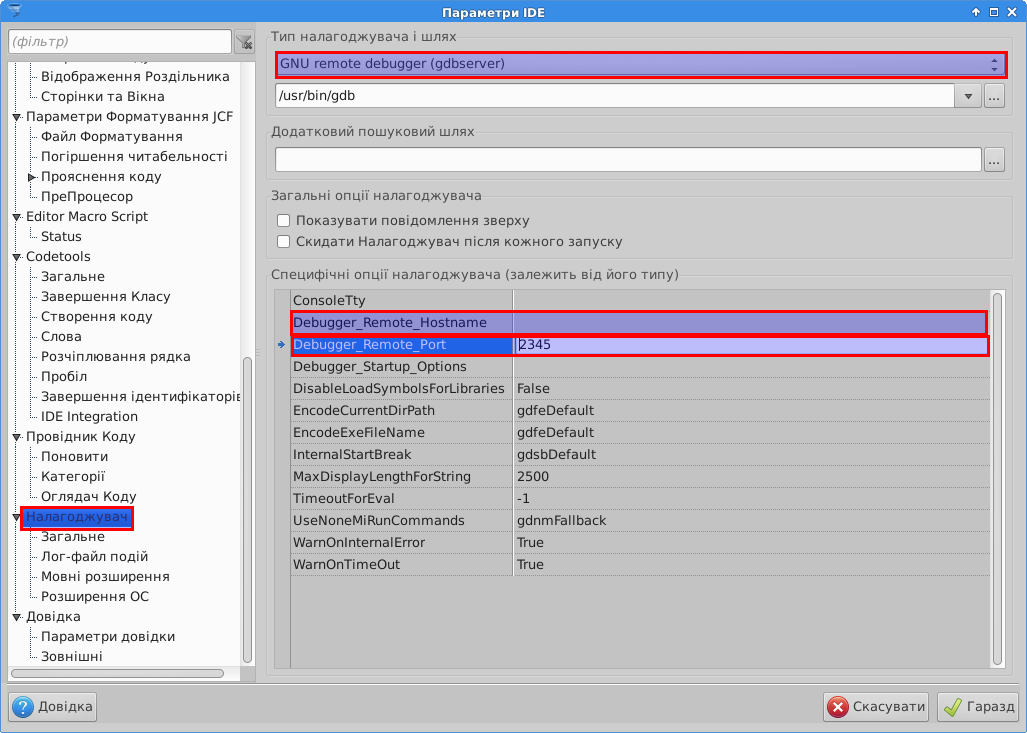Select 'Пробіл' tree item

pyautogui.click(x=64, y=377)
